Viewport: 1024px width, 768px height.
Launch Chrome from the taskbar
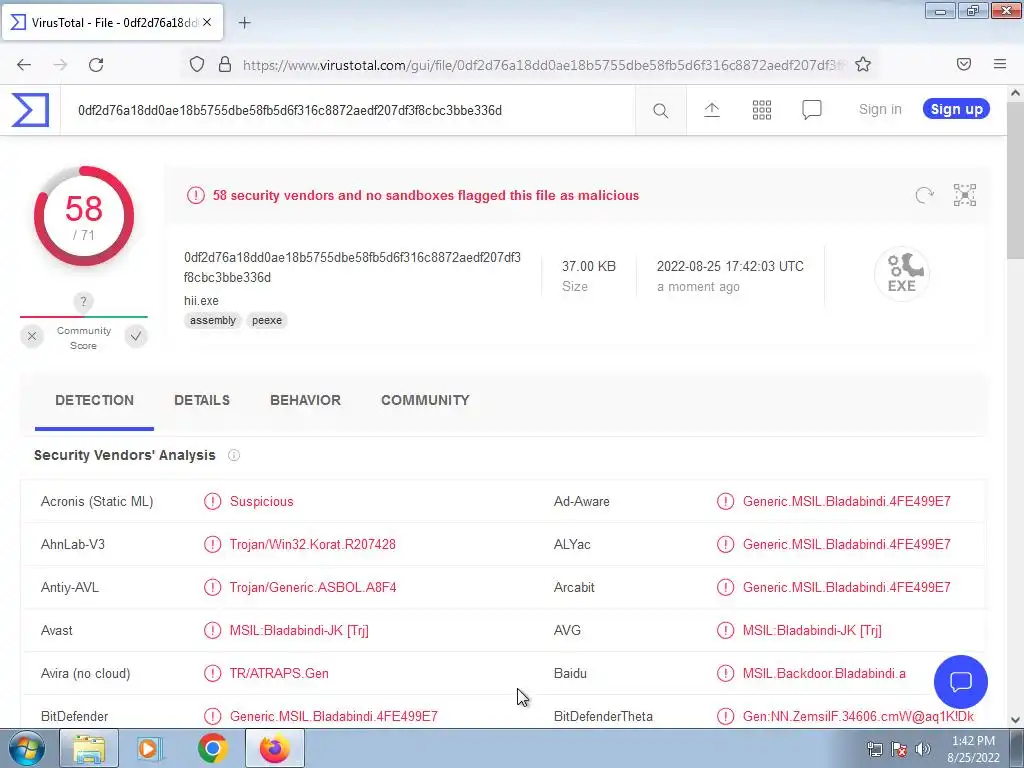[x=212, y=749]
